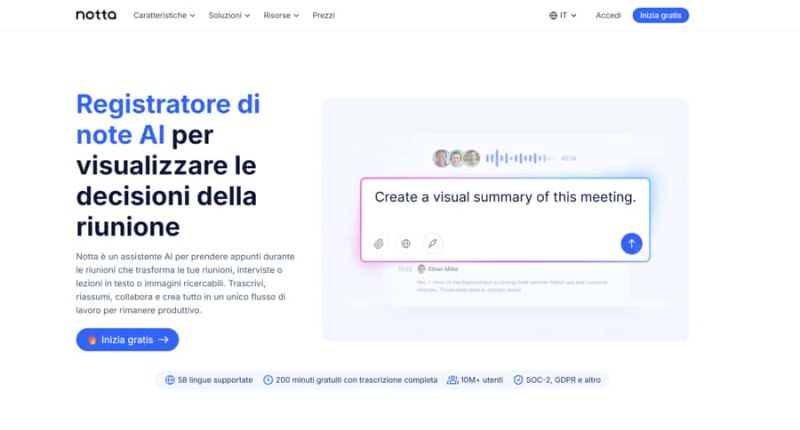
Task: Go to the Prezzi page
Action: point(323,16)
